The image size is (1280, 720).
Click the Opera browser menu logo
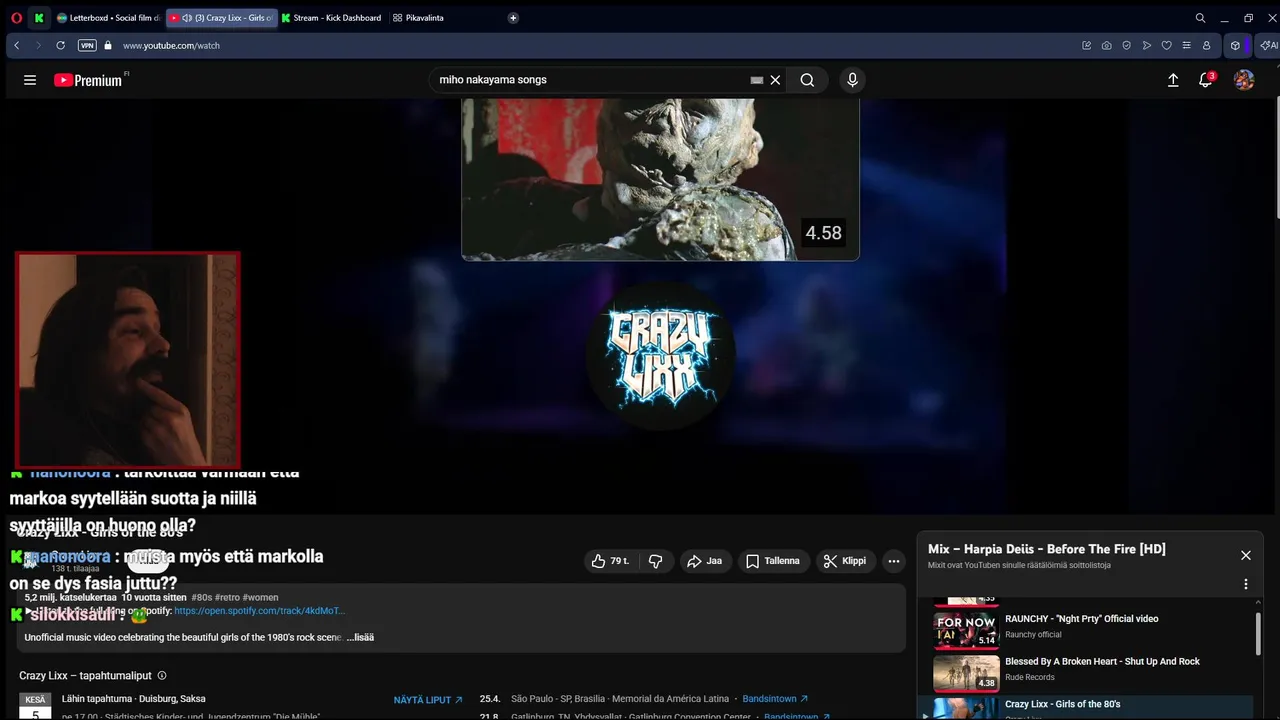[16, 18]
